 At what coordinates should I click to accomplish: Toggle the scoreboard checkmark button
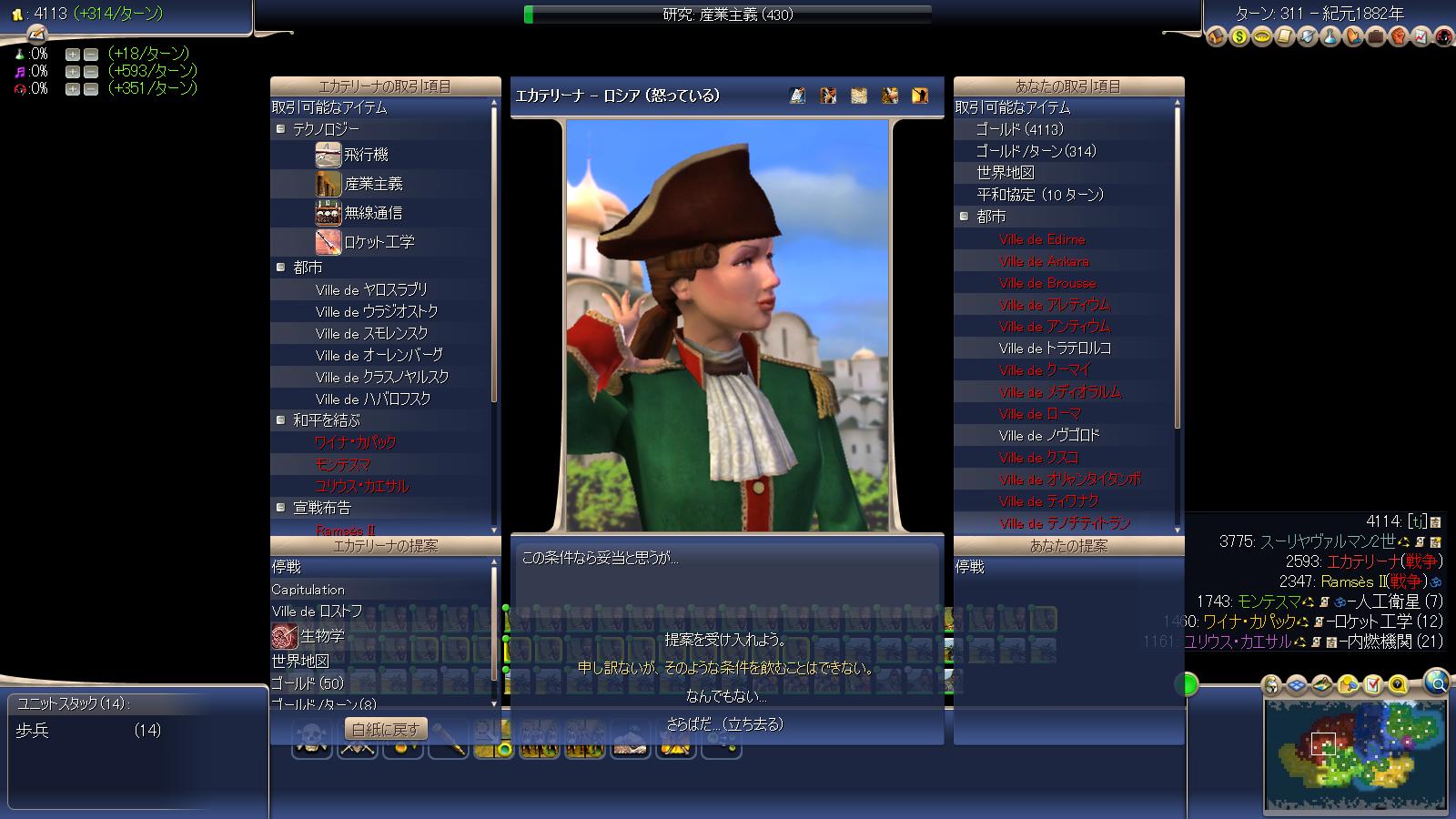tap(1372, 684)
